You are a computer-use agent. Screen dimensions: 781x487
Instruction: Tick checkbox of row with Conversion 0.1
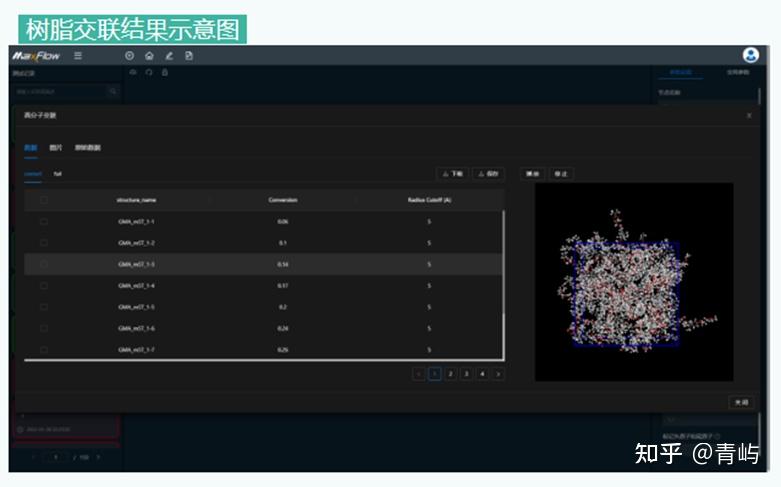tap(44, 243)
